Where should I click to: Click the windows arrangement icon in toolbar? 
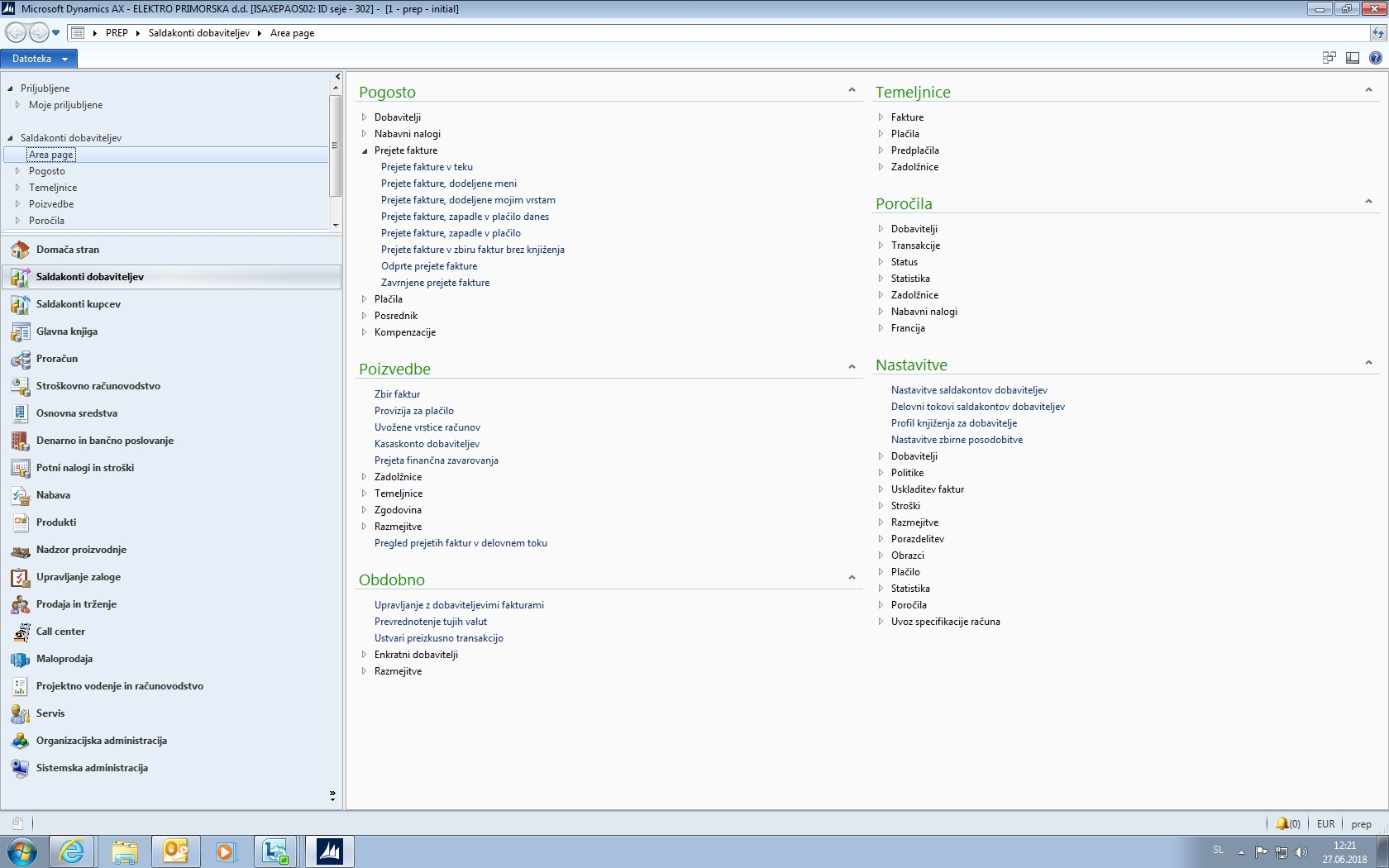tap(1329, 58)
